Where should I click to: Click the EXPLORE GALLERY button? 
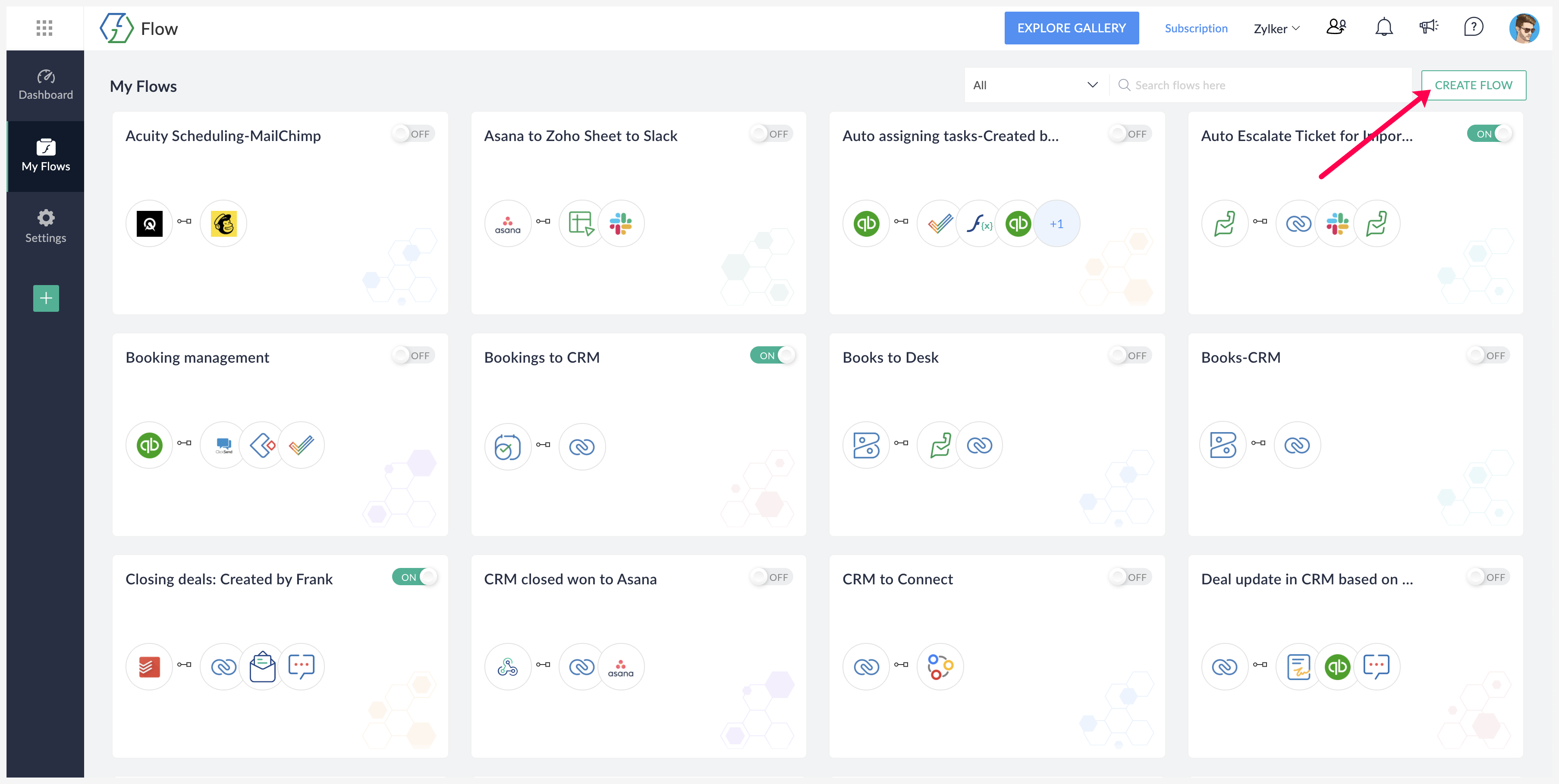tap(1071, 28)
